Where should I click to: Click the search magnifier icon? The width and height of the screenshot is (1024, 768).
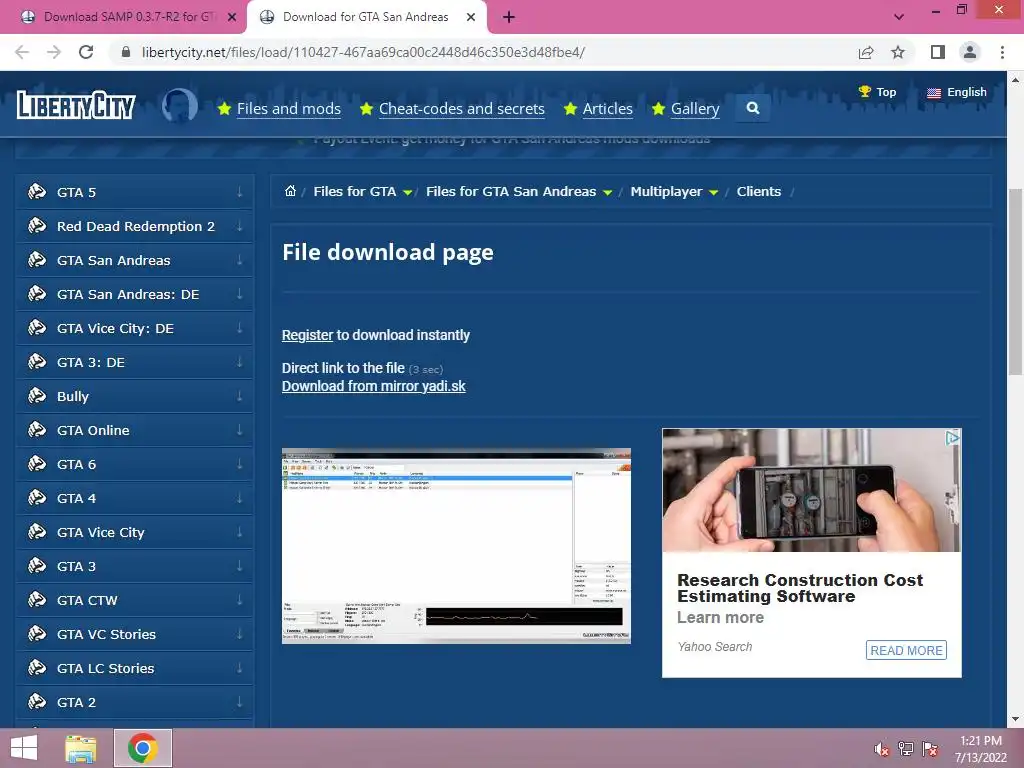coord(752,108)
